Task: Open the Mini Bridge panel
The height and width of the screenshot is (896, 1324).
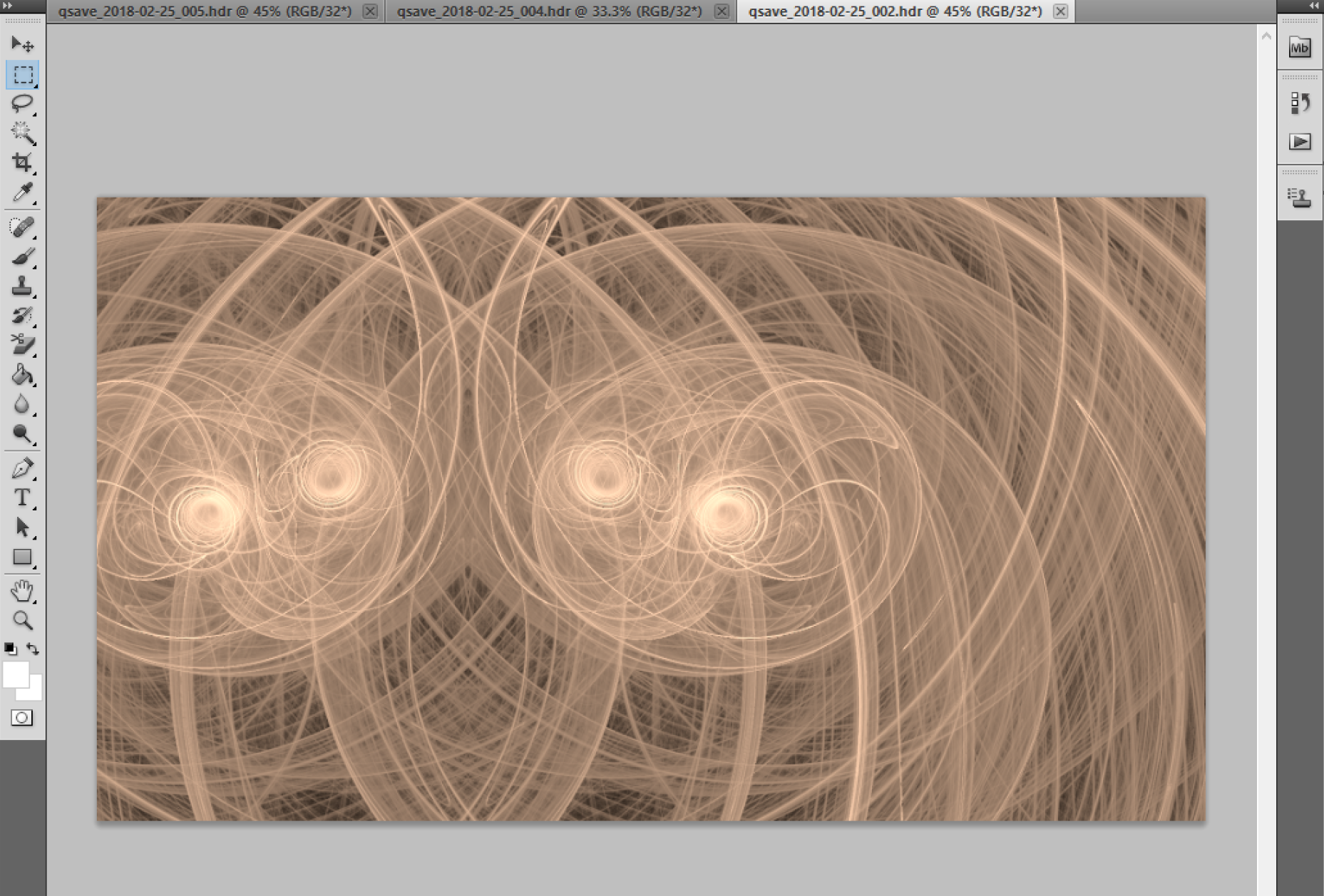Action: 1300,48
